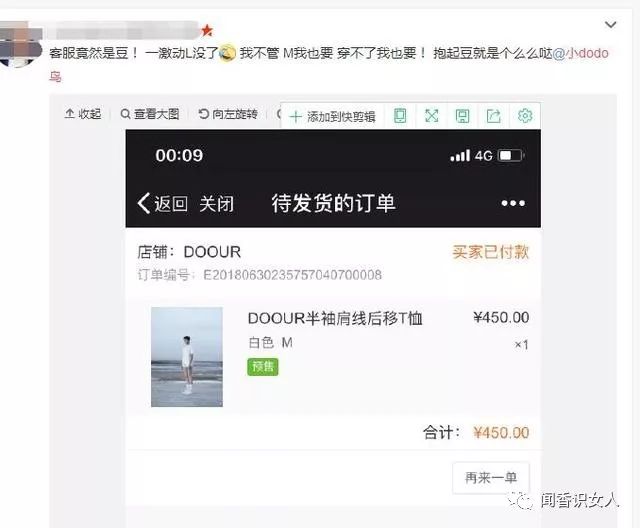Click the item price ¥450.00
This screenshot has height=528, width=640.
501,317
